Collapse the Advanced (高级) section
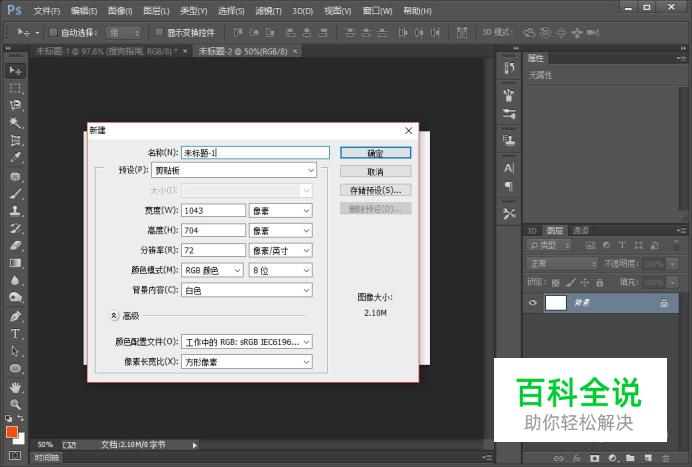692x467 pixels. coord(113,315)
